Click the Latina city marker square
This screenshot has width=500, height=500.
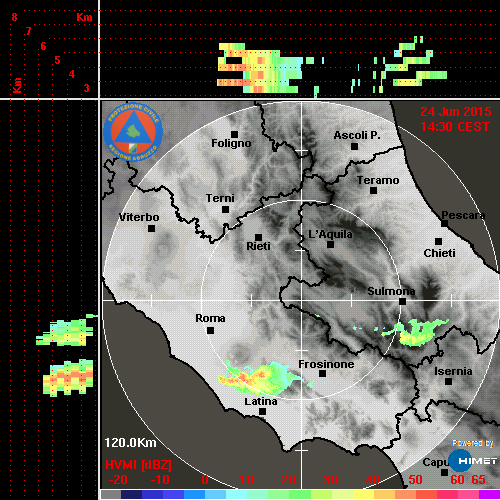pyautogui.click(x=262, y=412)
